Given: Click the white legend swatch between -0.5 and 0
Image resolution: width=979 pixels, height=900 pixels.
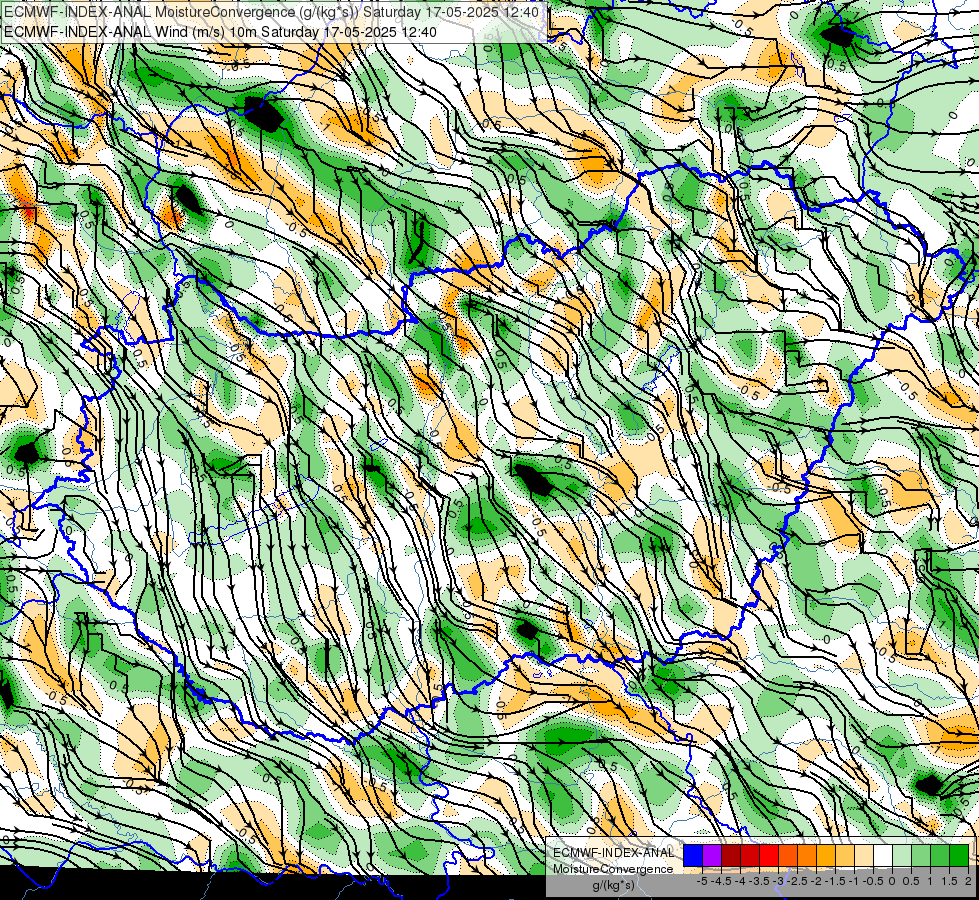Looking at the screenshot, I should point(883,855).
